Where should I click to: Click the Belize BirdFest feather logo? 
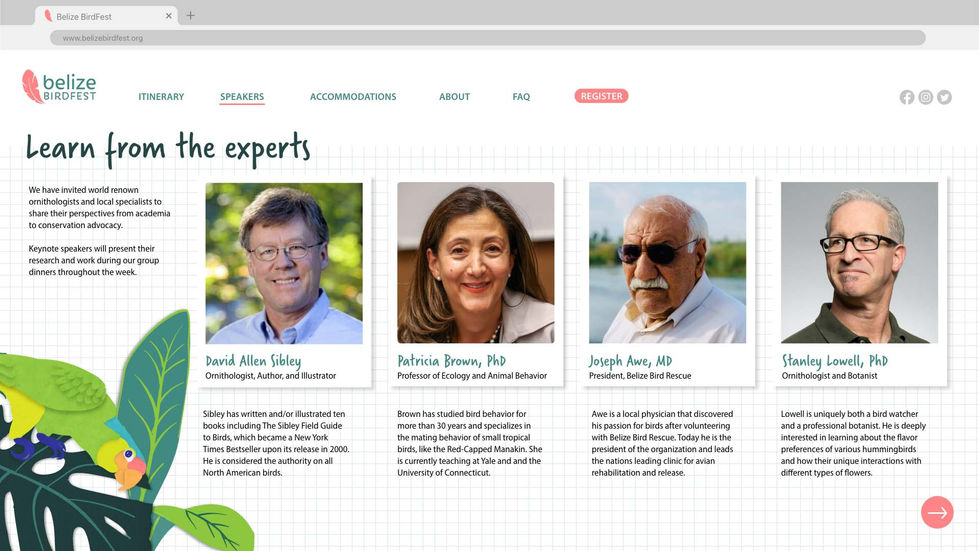click(59, 86)
